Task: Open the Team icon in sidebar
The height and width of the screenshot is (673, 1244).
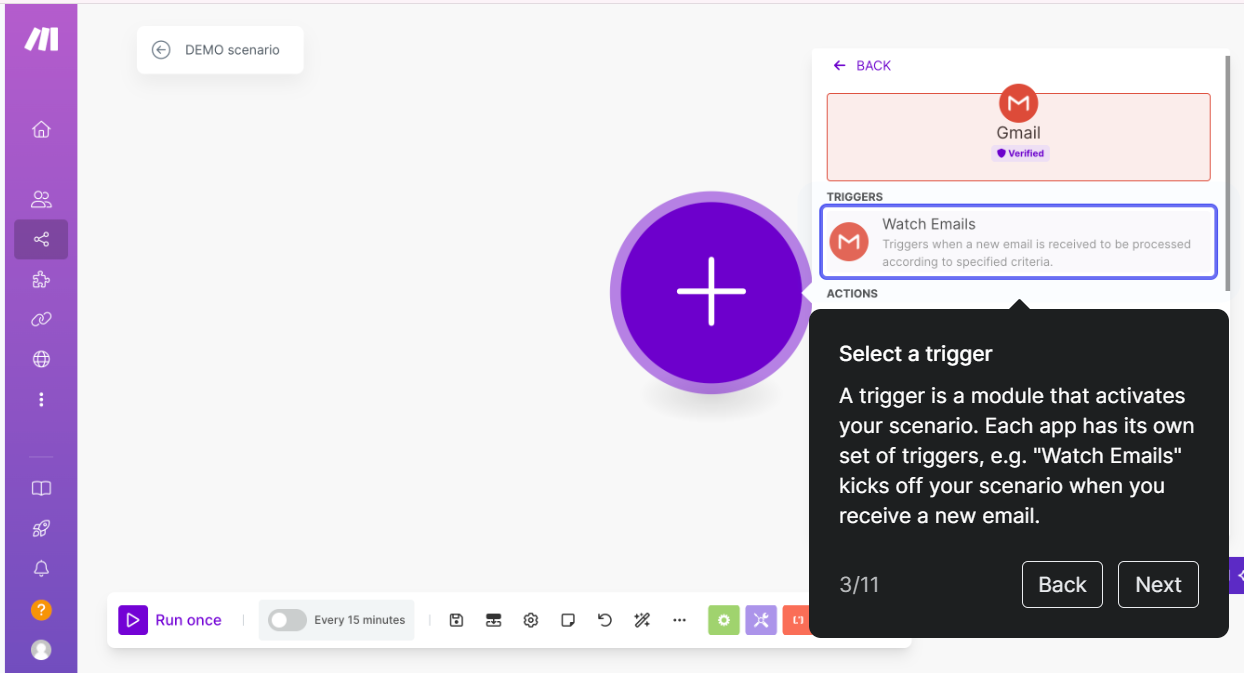Action: coord(41,199)
